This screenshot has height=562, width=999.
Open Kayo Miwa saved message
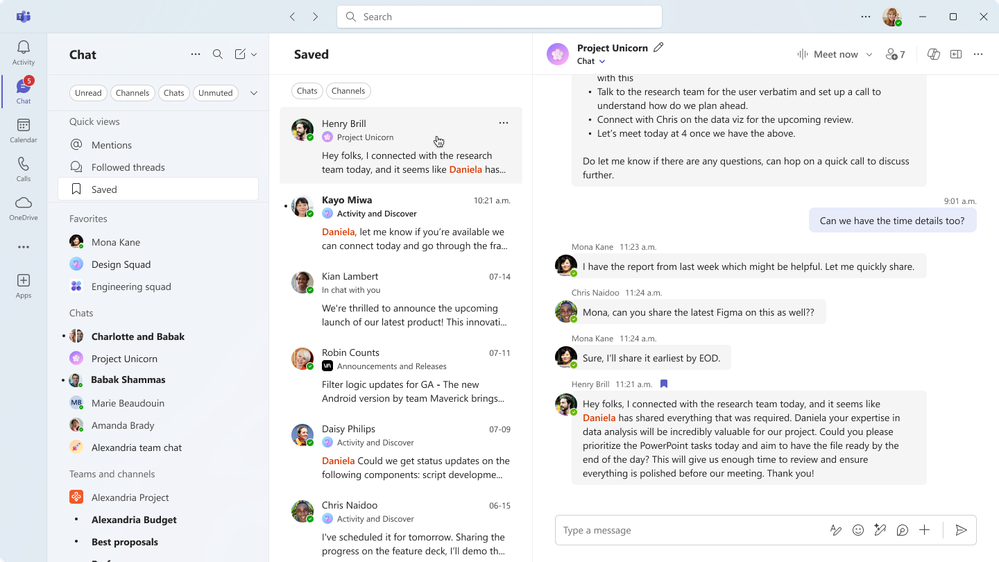tap(401, 222)
